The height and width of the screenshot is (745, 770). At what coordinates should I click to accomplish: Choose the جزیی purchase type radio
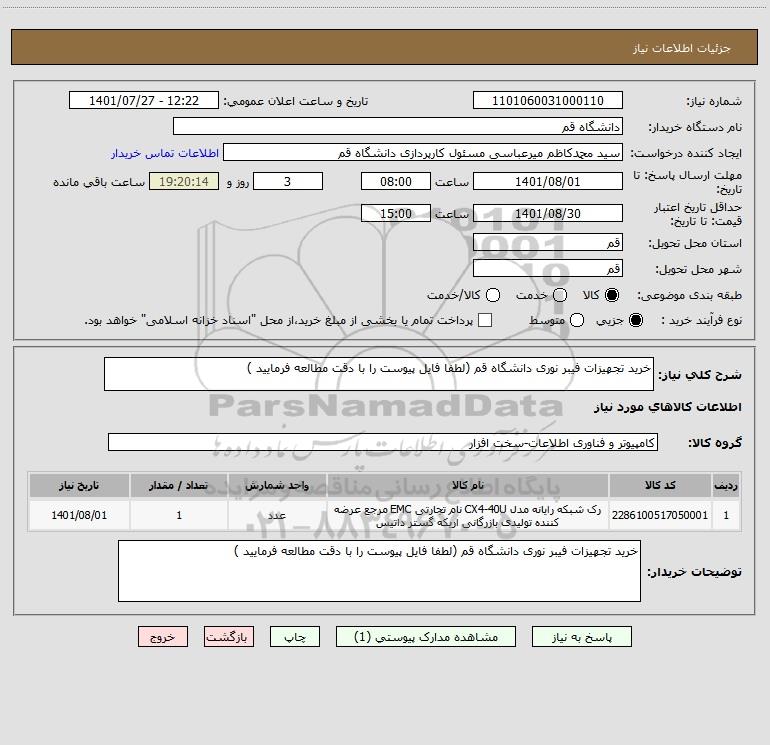point(636,320)
